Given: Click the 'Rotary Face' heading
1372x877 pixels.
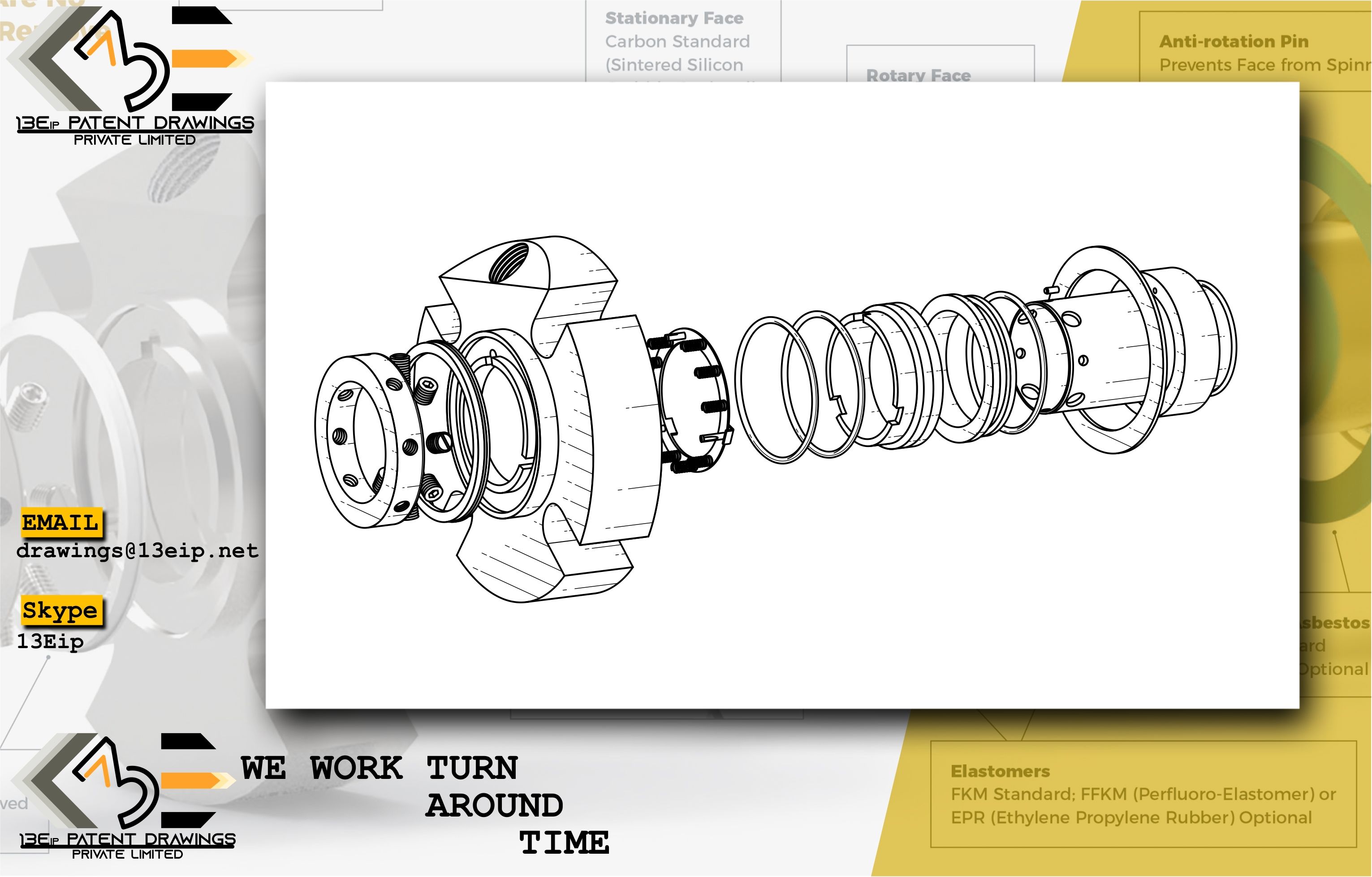Looking at the screenshot, I should point(919,75).
